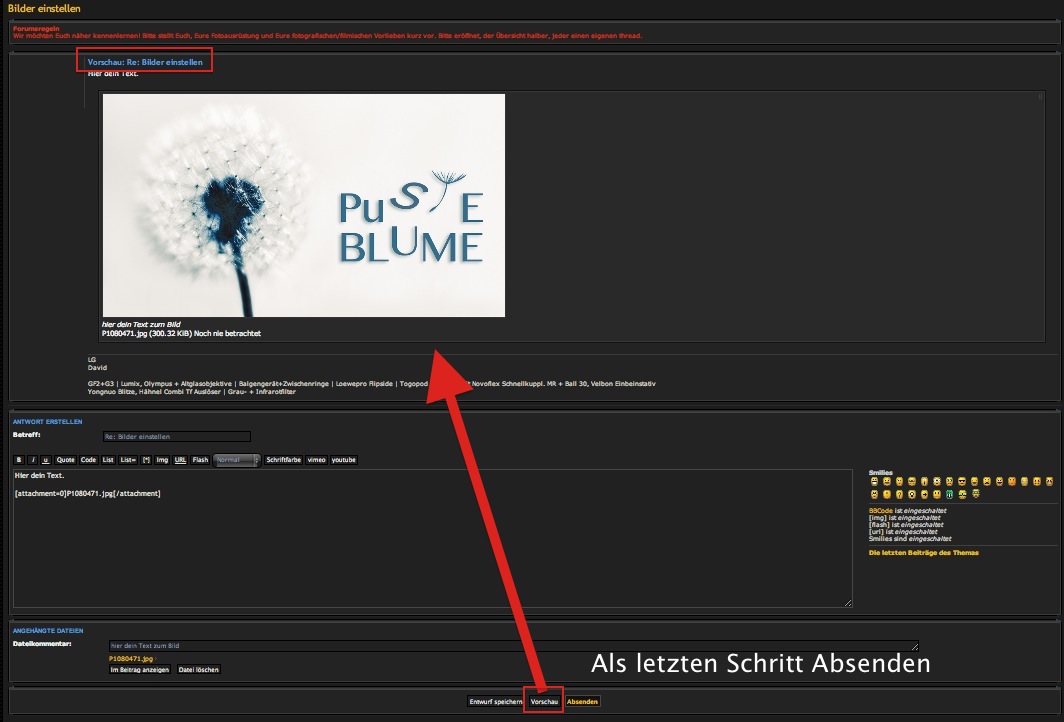This screenshot has width=1064, height=722.
Task: Insert List BBCode tag
Action: pos(108,460)
